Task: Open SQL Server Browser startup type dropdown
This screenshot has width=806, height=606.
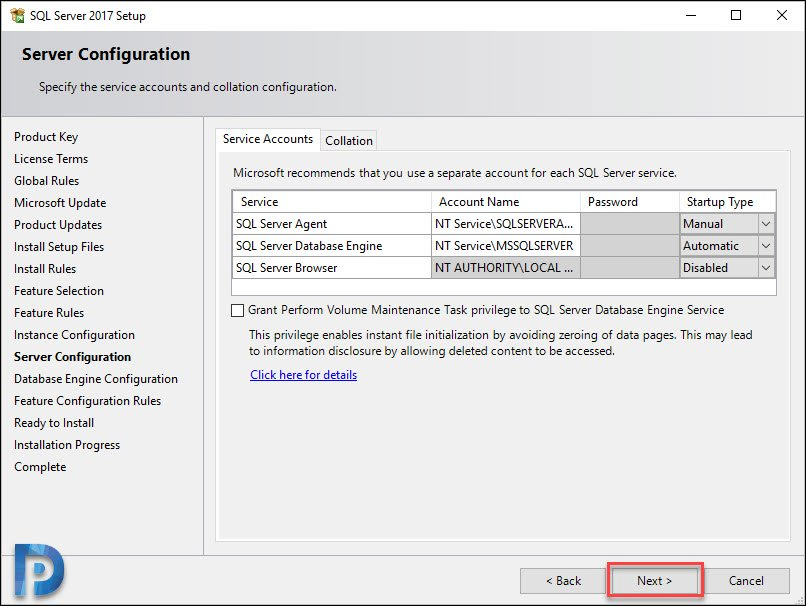Action: point(765,268)
